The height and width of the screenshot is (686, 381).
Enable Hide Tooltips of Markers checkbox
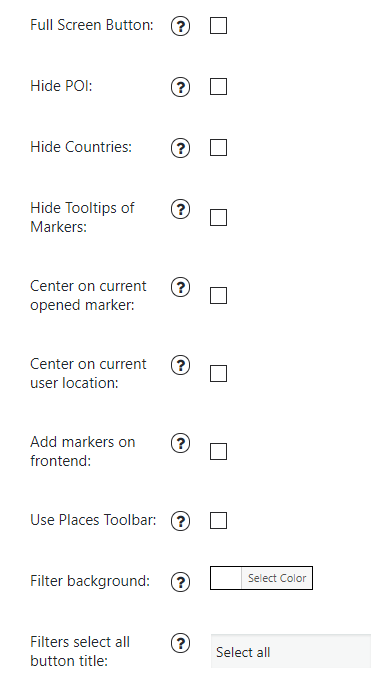(x=218, y=217)
